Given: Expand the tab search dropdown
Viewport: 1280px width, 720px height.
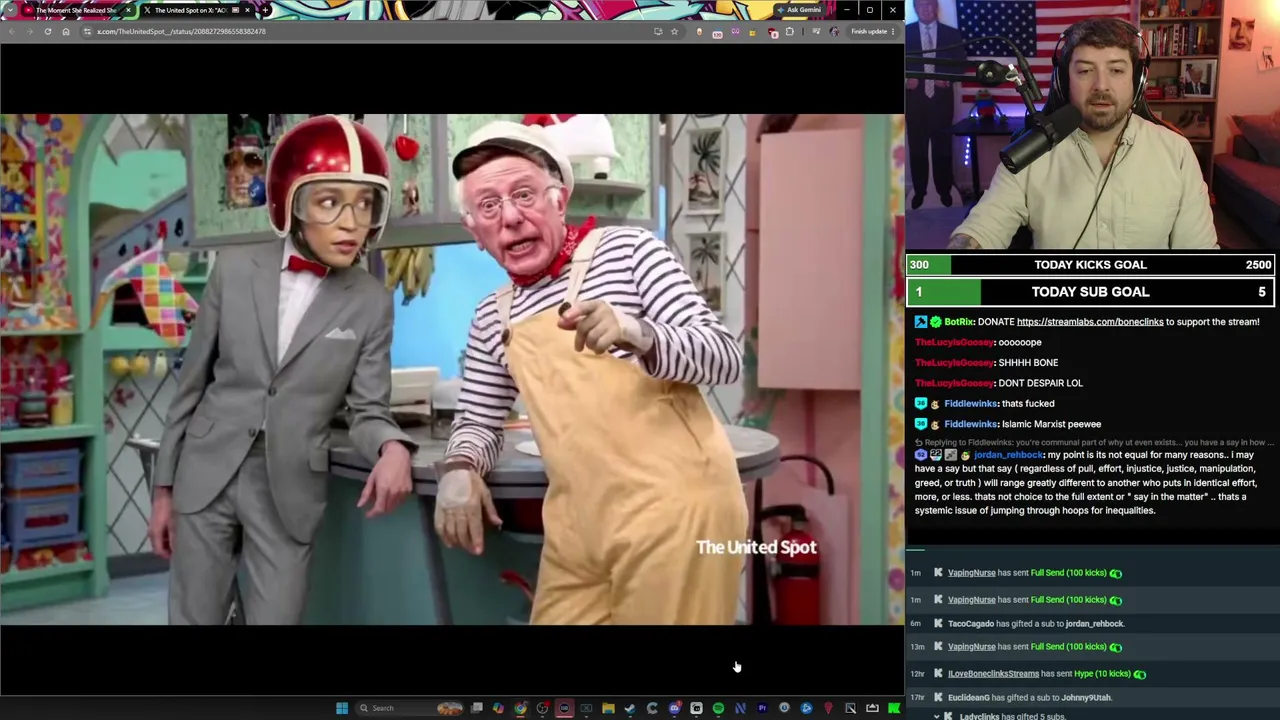Looking at the screenshot, I should (10, 10).
